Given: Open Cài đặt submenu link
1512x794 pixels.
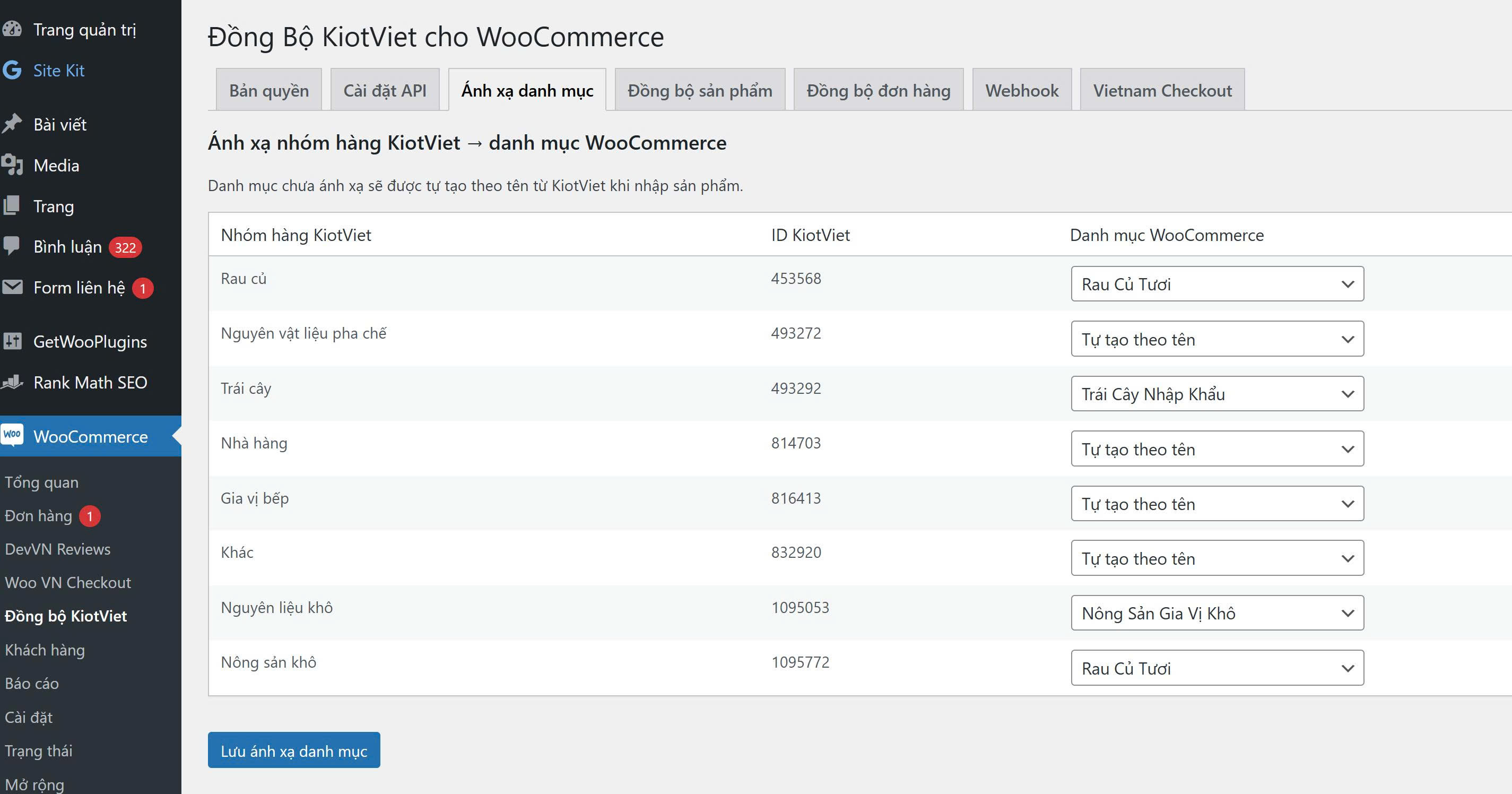Looking at the screenshot, I should click(x=28, y=717).
